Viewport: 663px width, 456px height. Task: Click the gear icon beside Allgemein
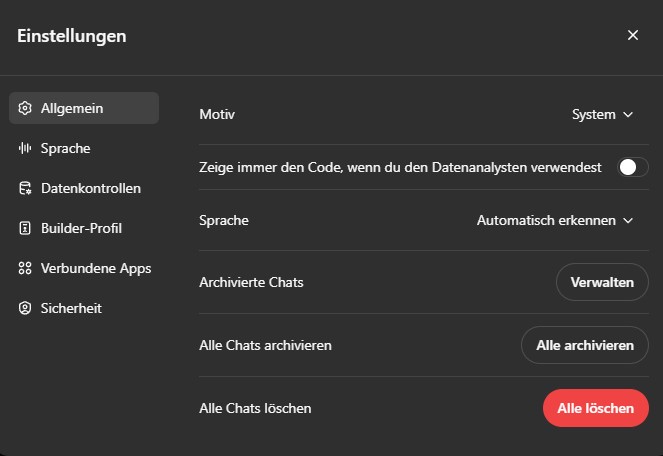(25, 108)
